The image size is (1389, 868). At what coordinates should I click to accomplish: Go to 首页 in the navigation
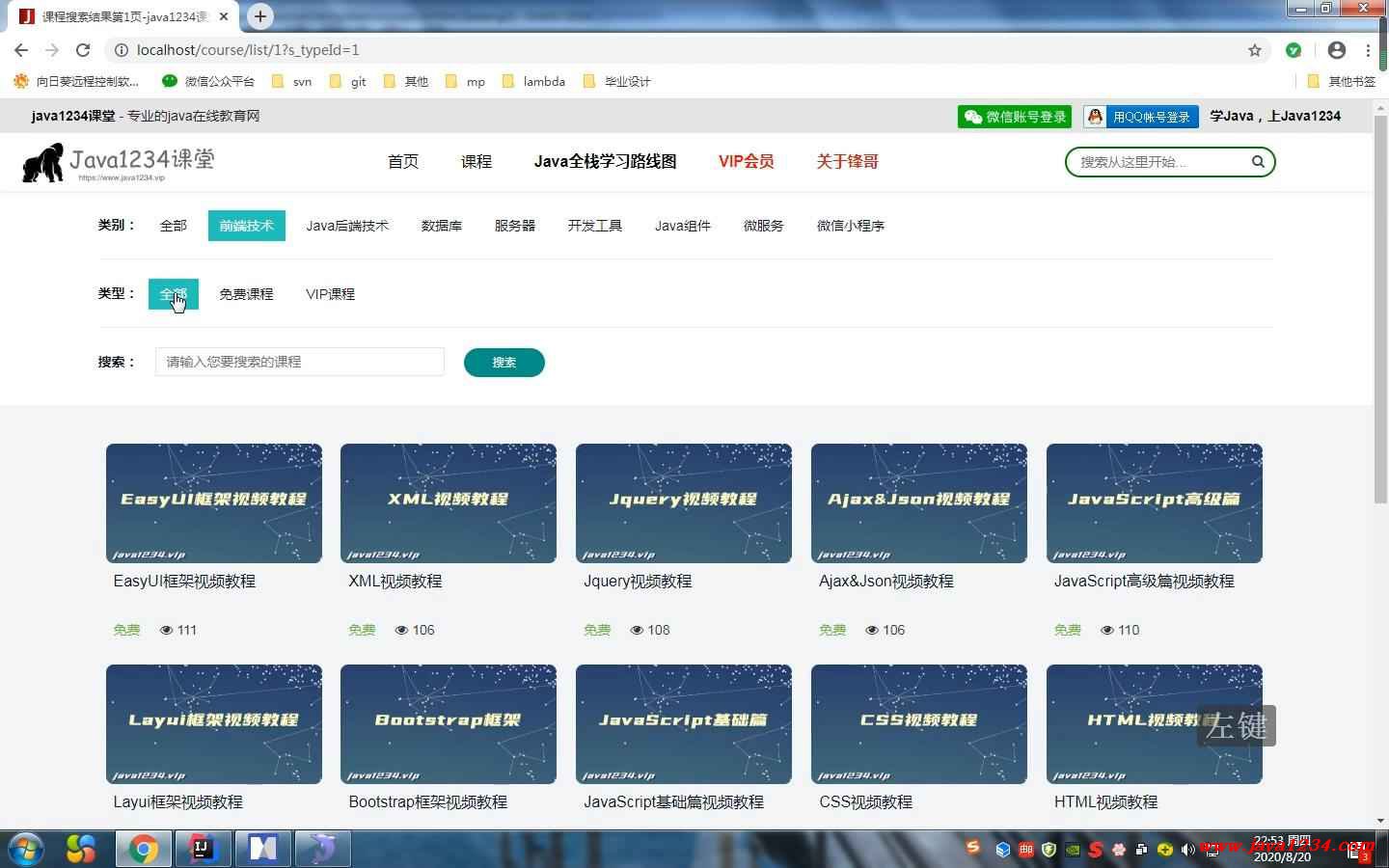pyautogui.click(x=403, y=162)
